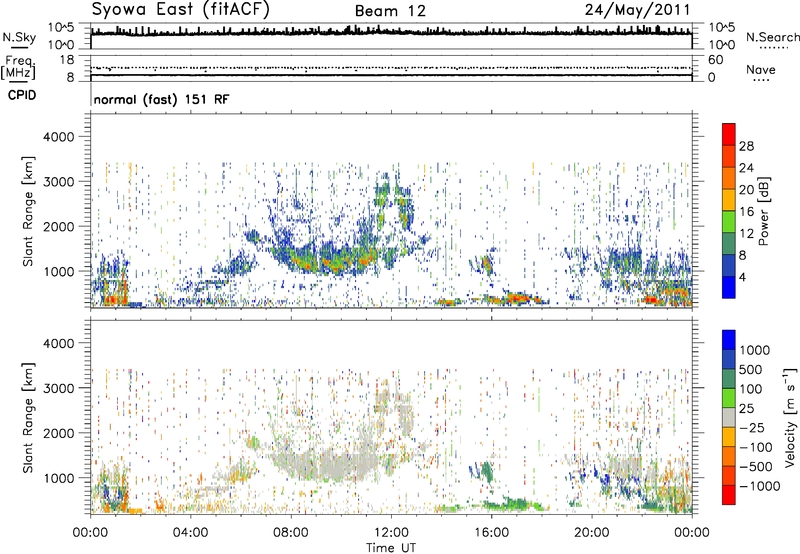Click the "12" value on Power colorbar

pyautogui.click(x=746, y=234)
